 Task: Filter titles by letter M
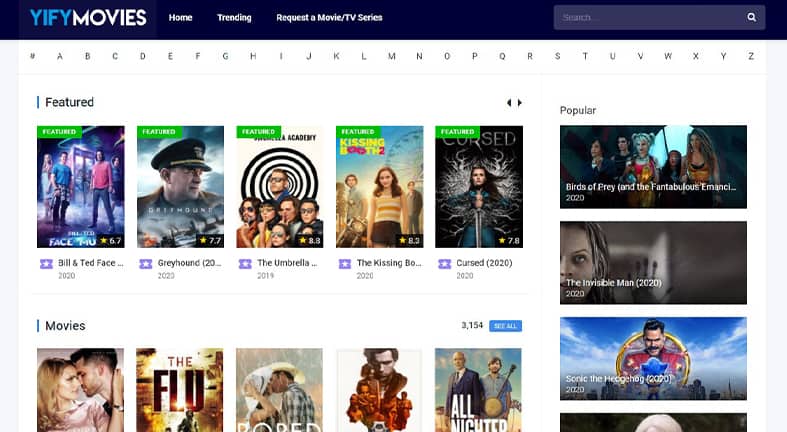[391, 56]
